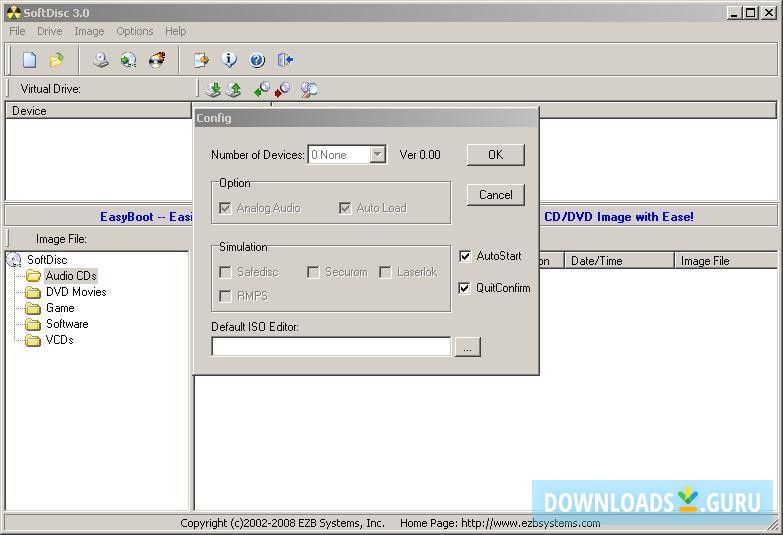Click the blue info bubble icon
The image size is (783, 535).
click(x=229, y=60)
